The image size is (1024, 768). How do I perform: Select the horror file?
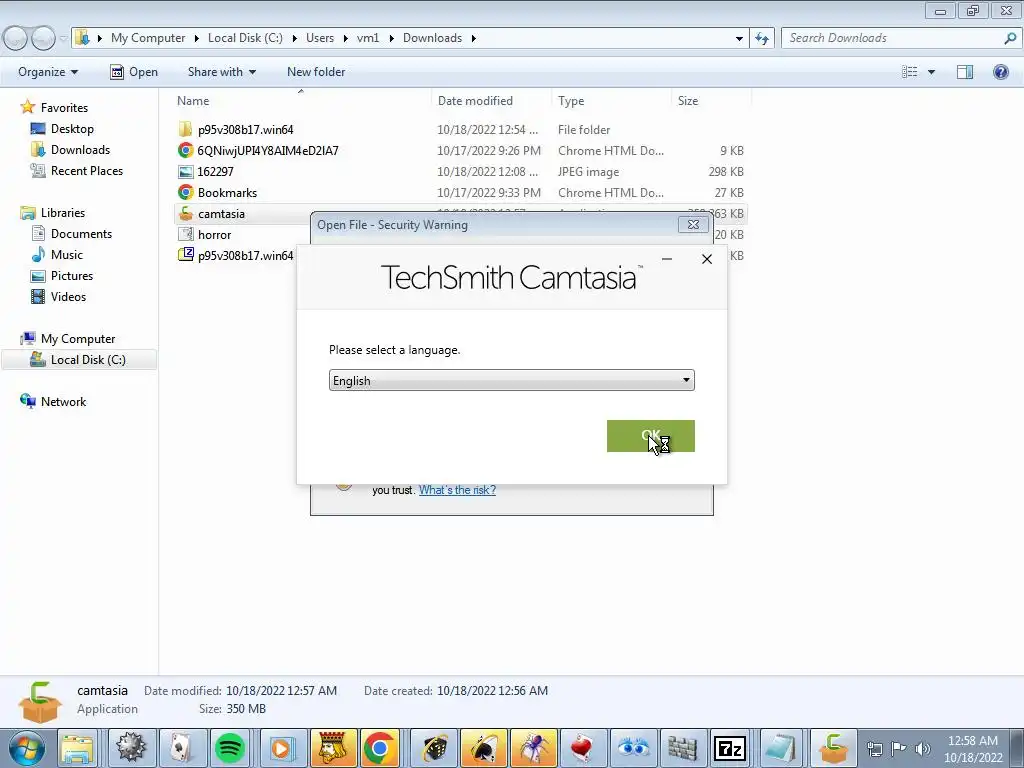point(214,234)
